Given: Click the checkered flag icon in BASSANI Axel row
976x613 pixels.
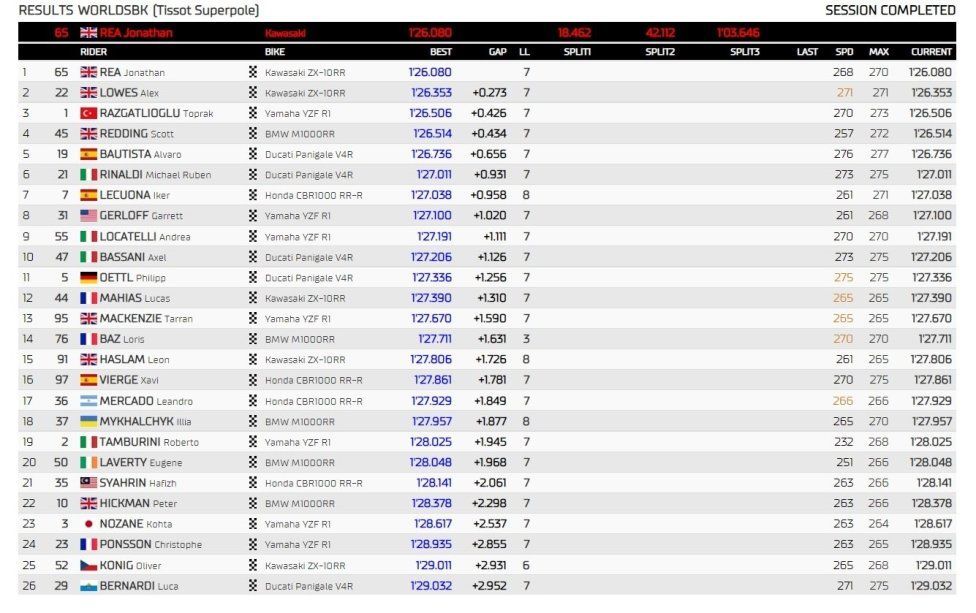Looking at the screenshot, I should (253, 257).
